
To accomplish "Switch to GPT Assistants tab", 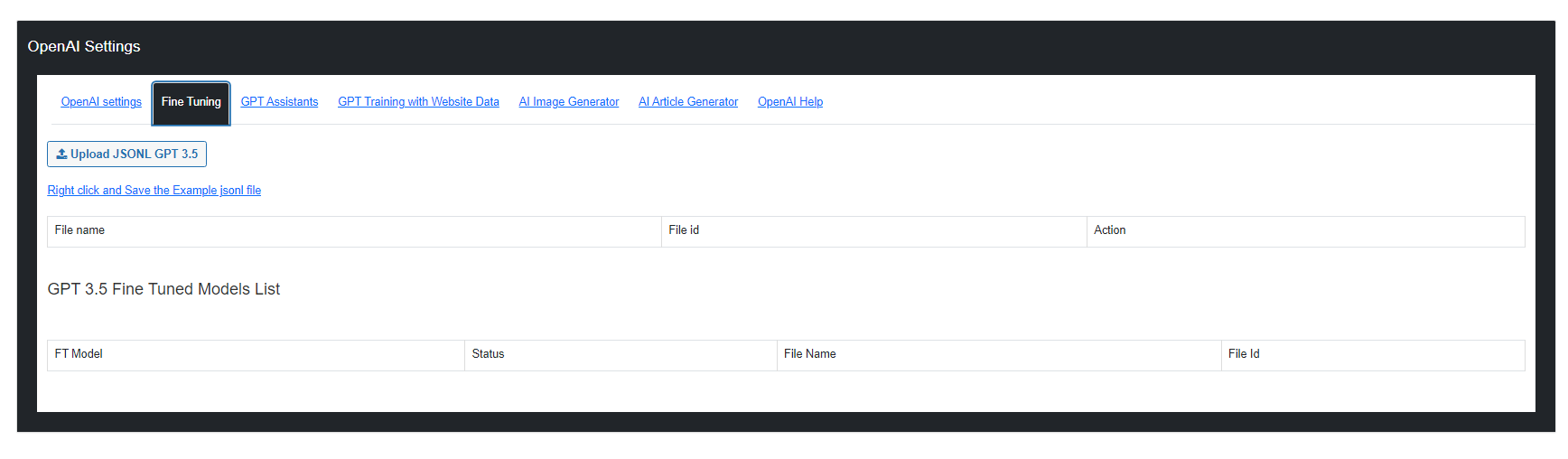I will 279,102.
